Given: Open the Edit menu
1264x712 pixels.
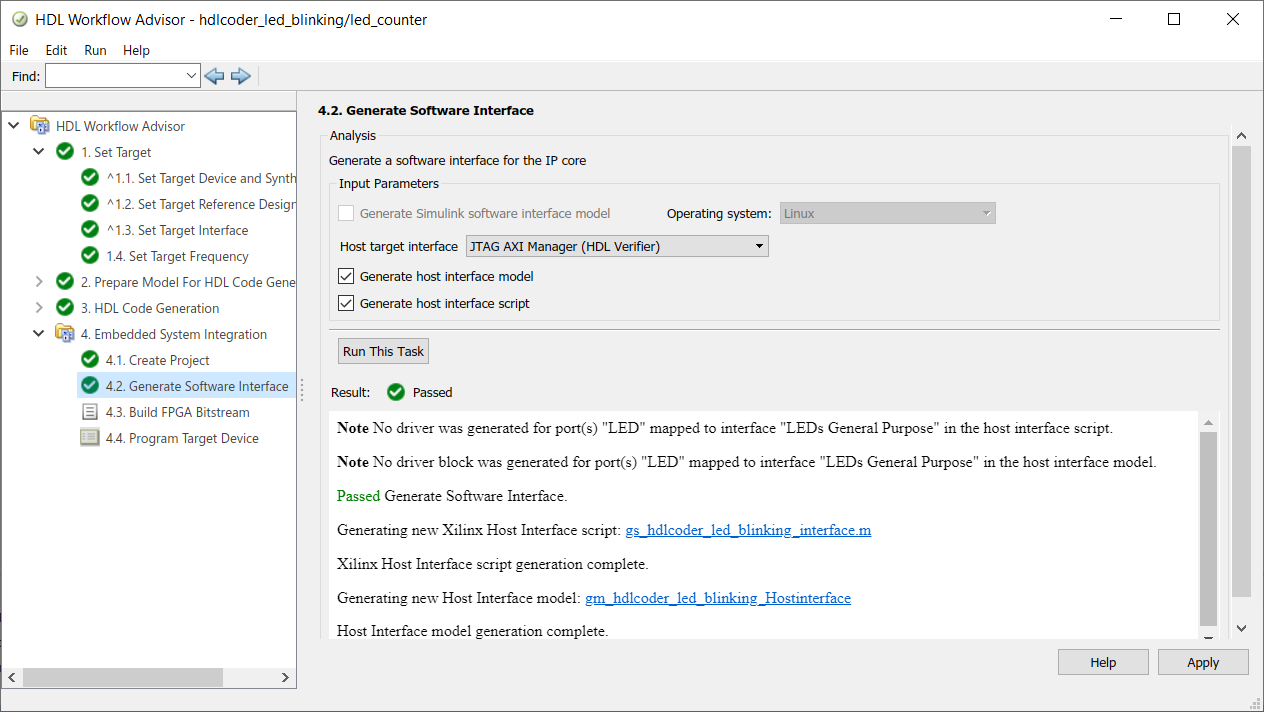Looking at the screenshot, I should pyautogui.click(x=56, y=50).
